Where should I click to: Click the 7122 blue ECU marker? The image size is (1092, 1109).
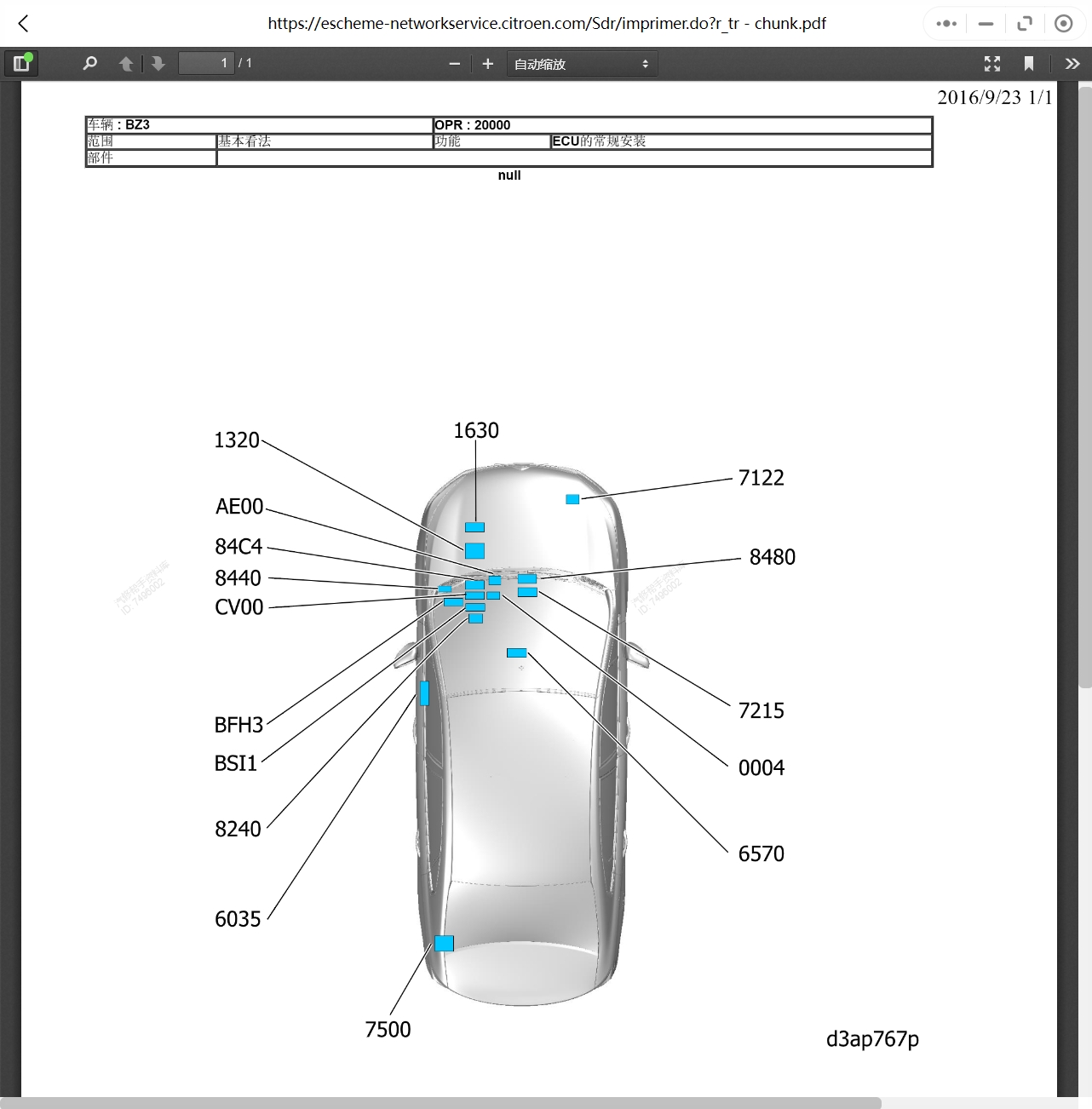[x=572, y=499]
